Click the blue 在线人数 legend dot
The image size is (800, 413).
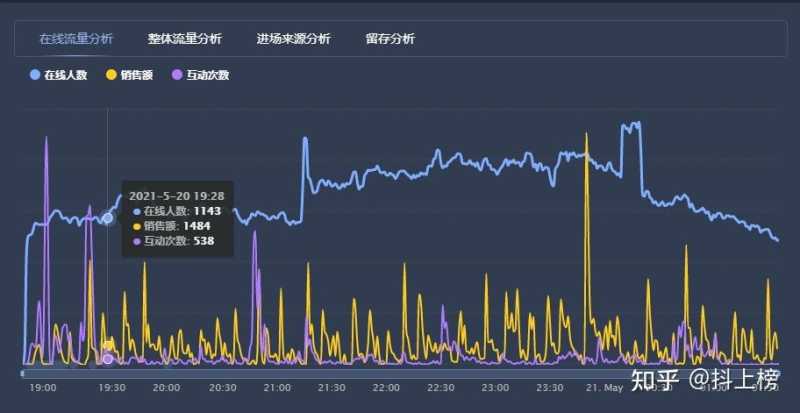[36, 75]
